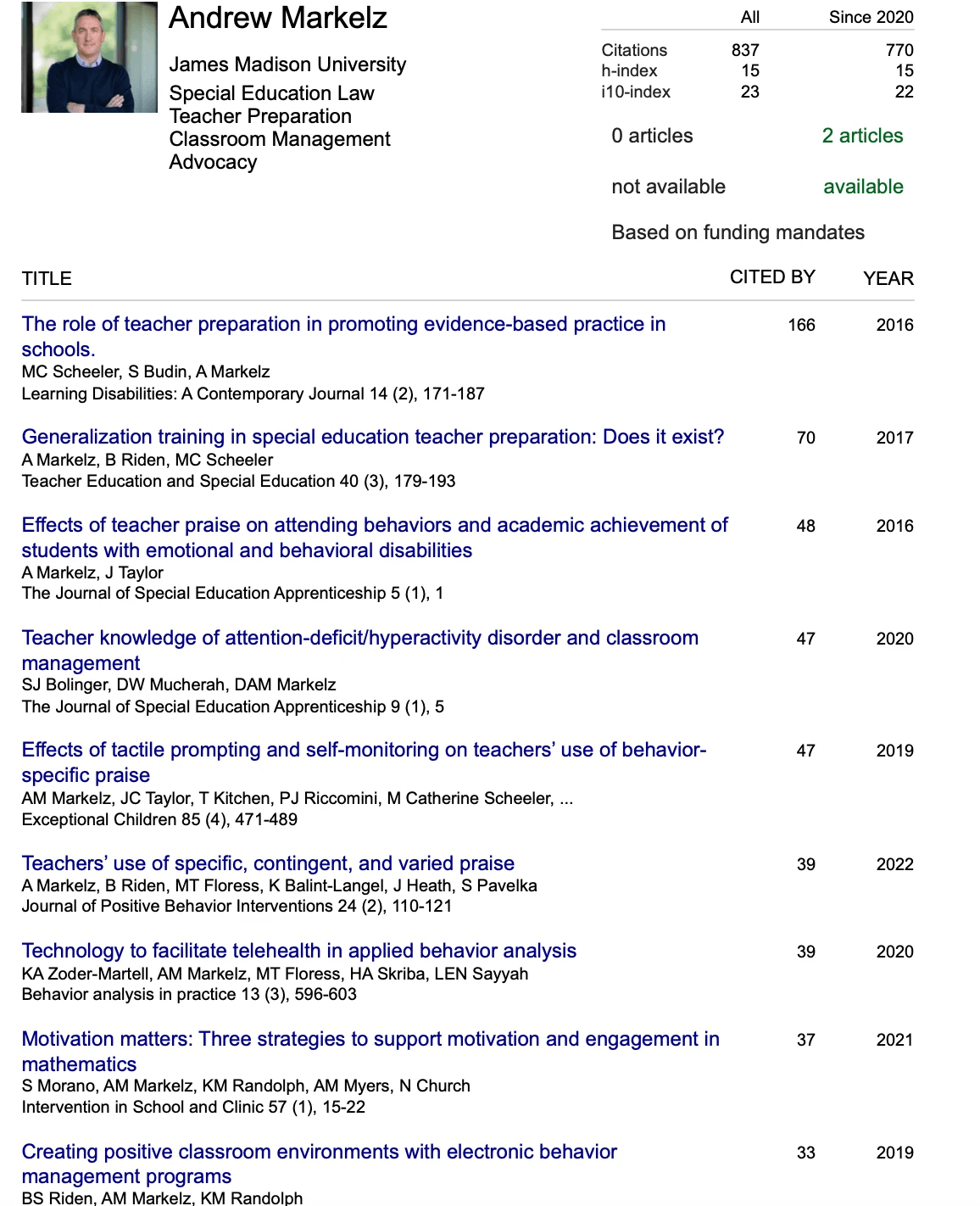Sort publications by CITED BY header
The image size is (980, 1206).
tap(771, 277)
